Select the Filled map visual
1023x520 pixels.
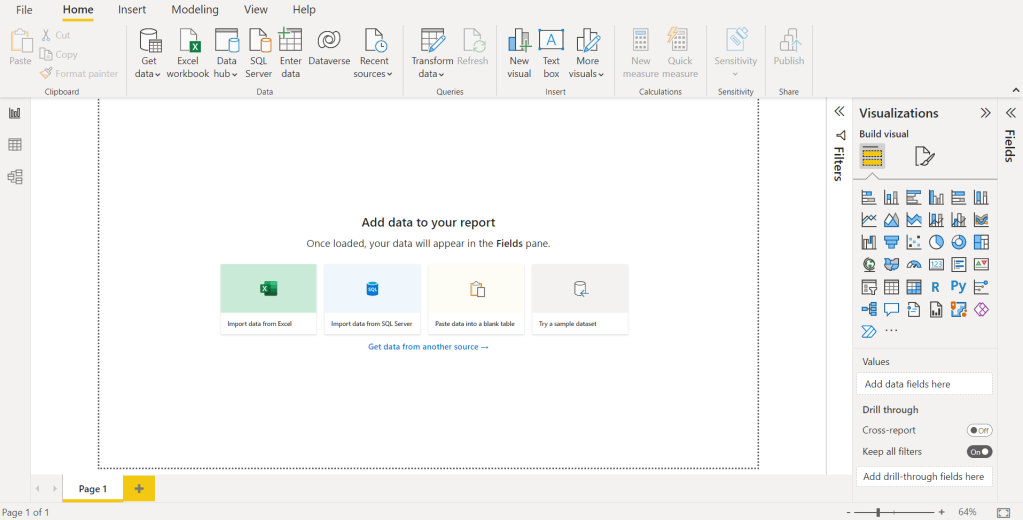coord(891,264)
